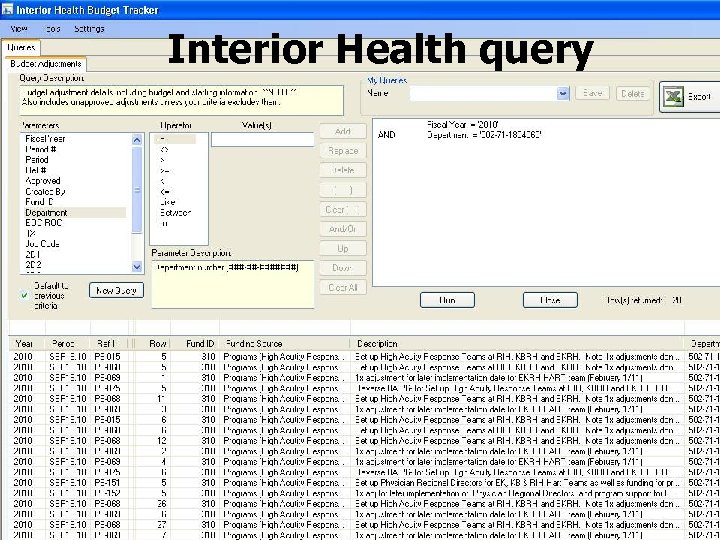Click the Year column header
The image size is (720, 540).
26,343
